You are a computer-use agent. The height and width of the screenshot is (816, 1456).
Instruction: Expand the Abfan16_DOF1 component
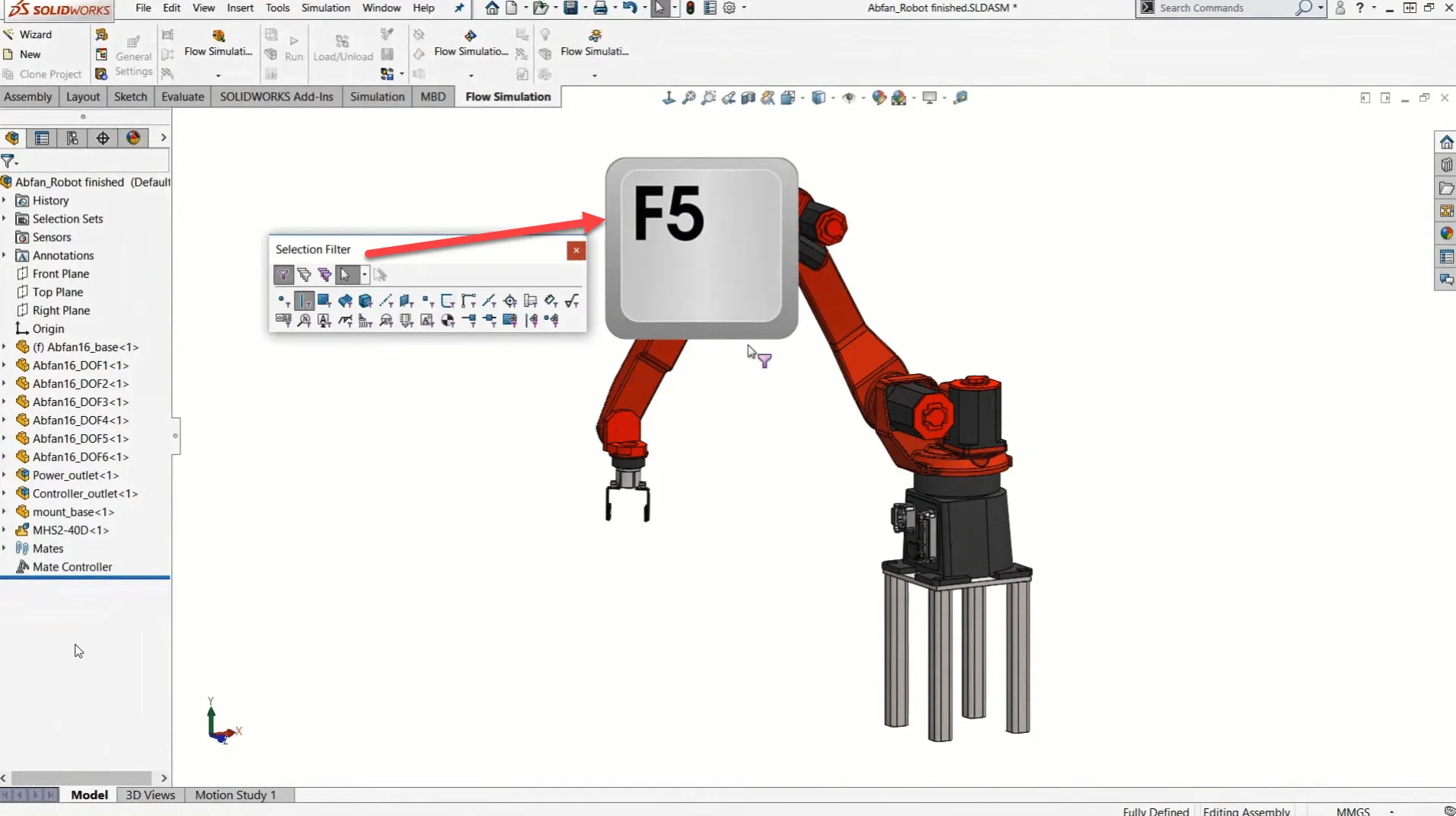[x=5, y=365]
